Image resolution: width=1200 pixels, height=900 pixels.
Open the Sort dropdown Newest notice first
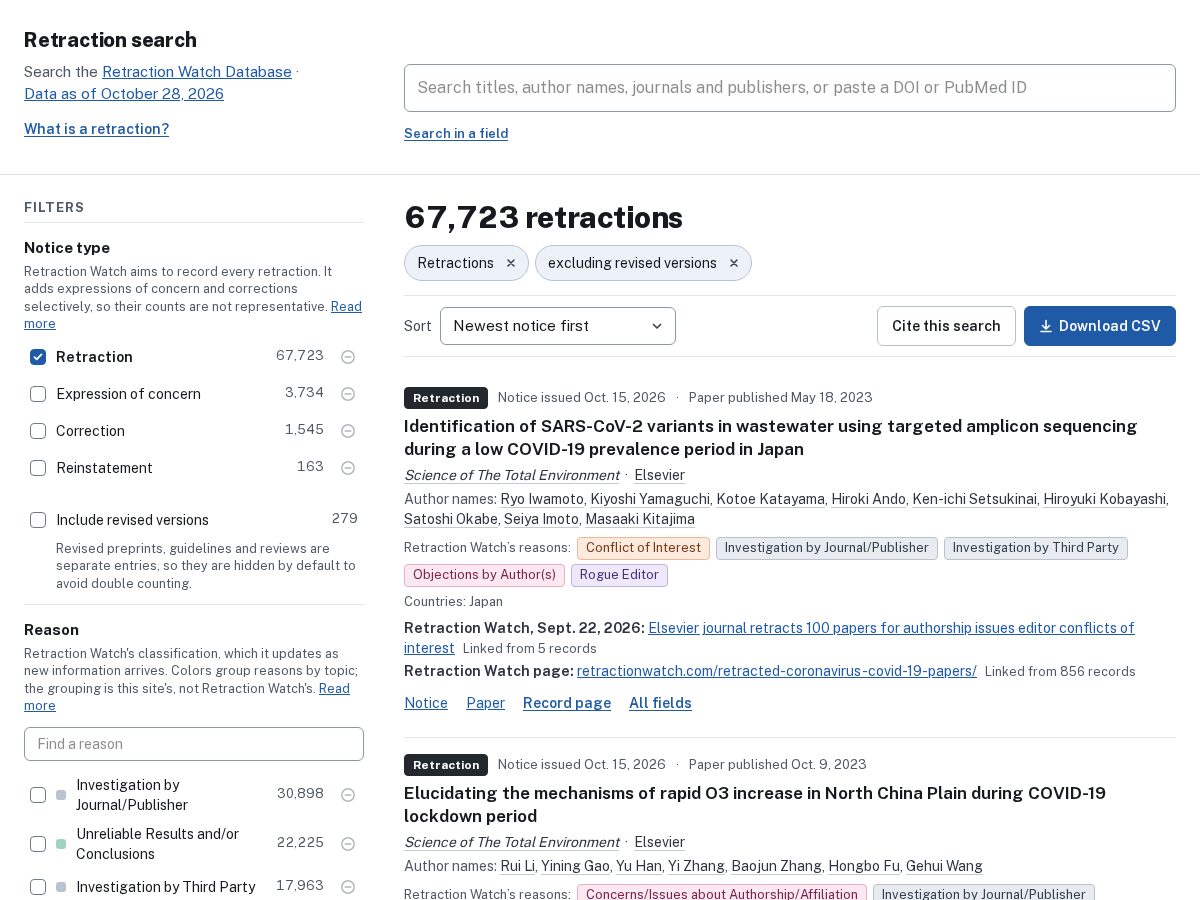coord(558,326)
